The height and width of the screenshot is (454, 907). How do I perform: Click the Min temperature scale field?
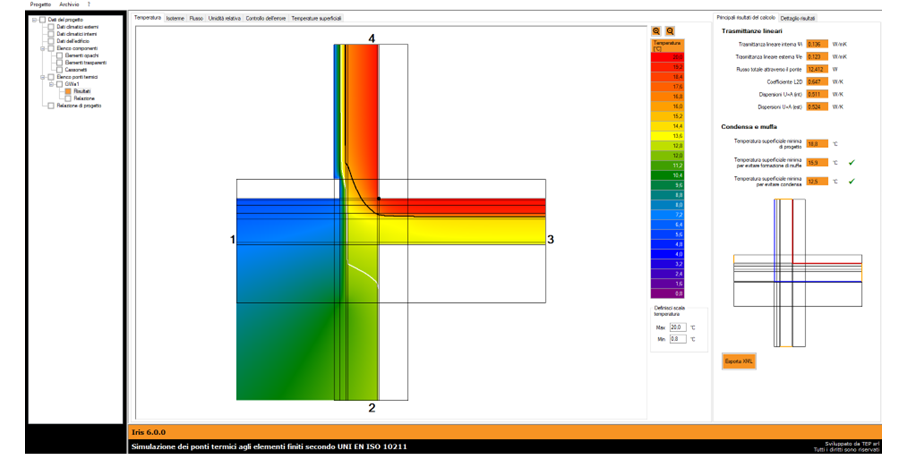click(677, 340)
